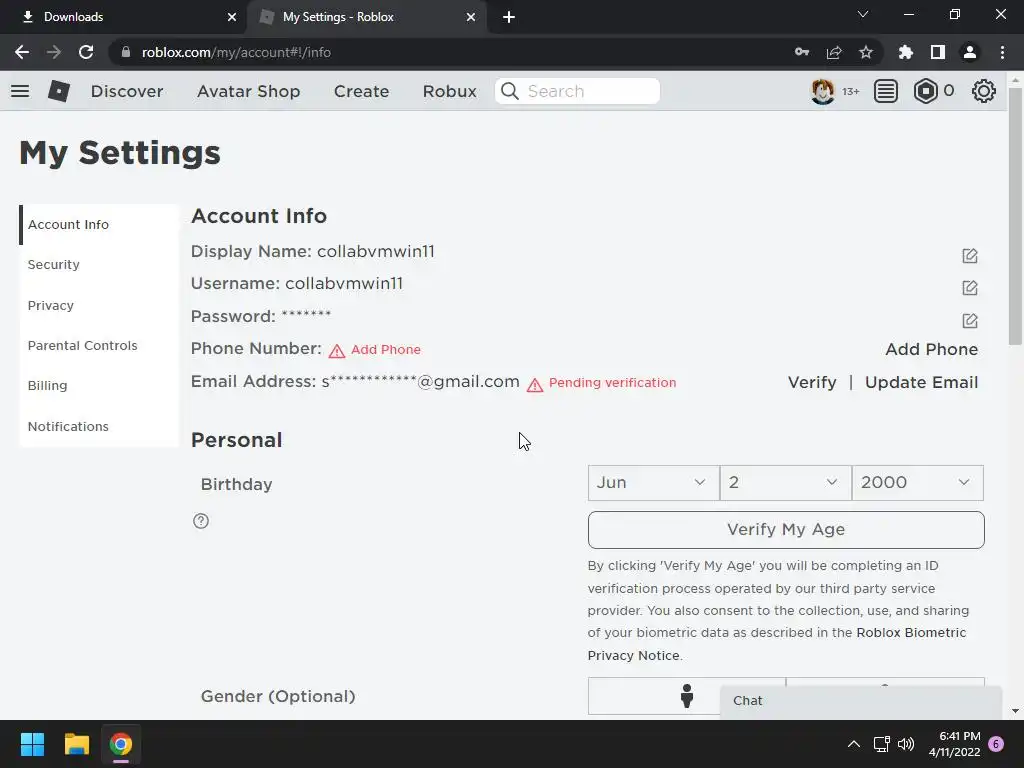Edit the Display Name with pencil icon
This screenshot has width=1024, height=768.
[970, 255]
